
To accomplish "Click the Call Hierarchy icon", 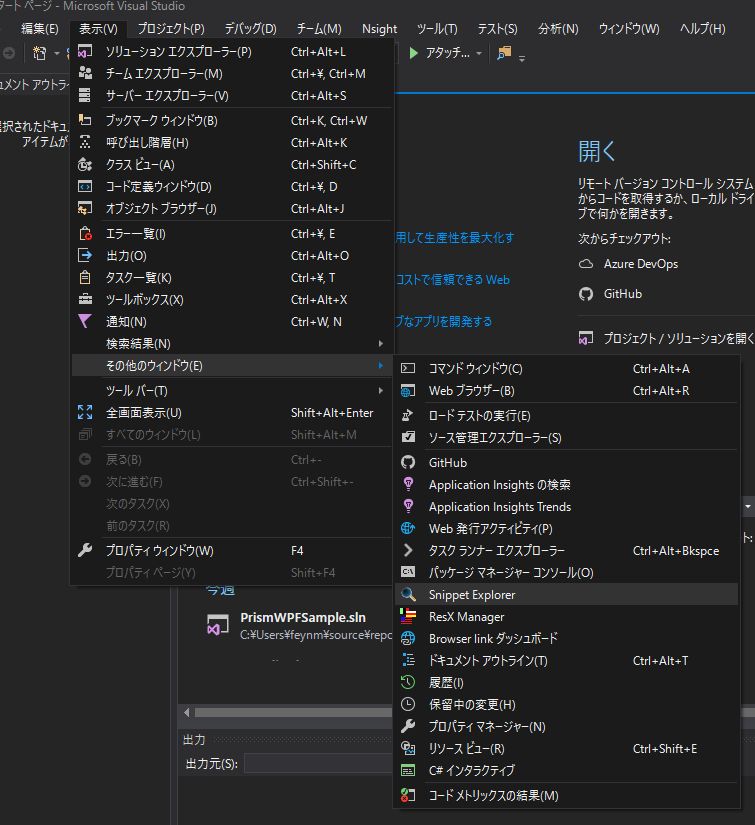I will click(85, 142).
